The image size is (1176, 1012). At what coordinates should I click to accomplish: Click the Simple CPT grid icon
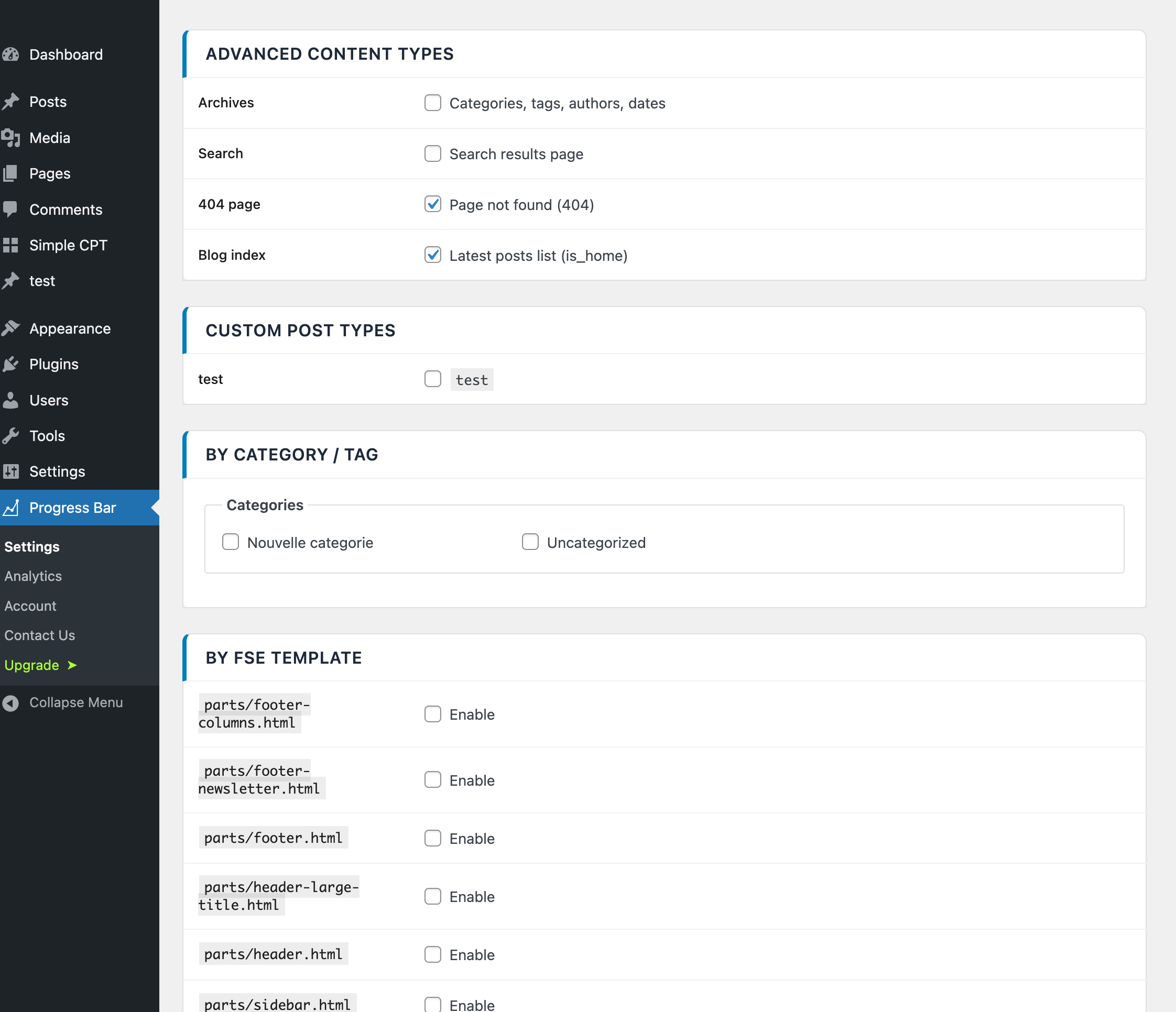pyautogui.click(x=11, y=245)
